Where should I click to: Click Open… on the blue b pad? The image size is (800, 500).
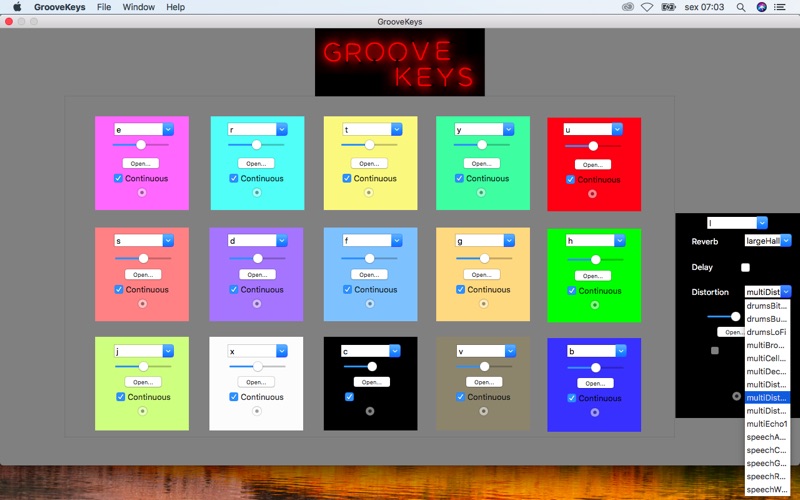595,383
